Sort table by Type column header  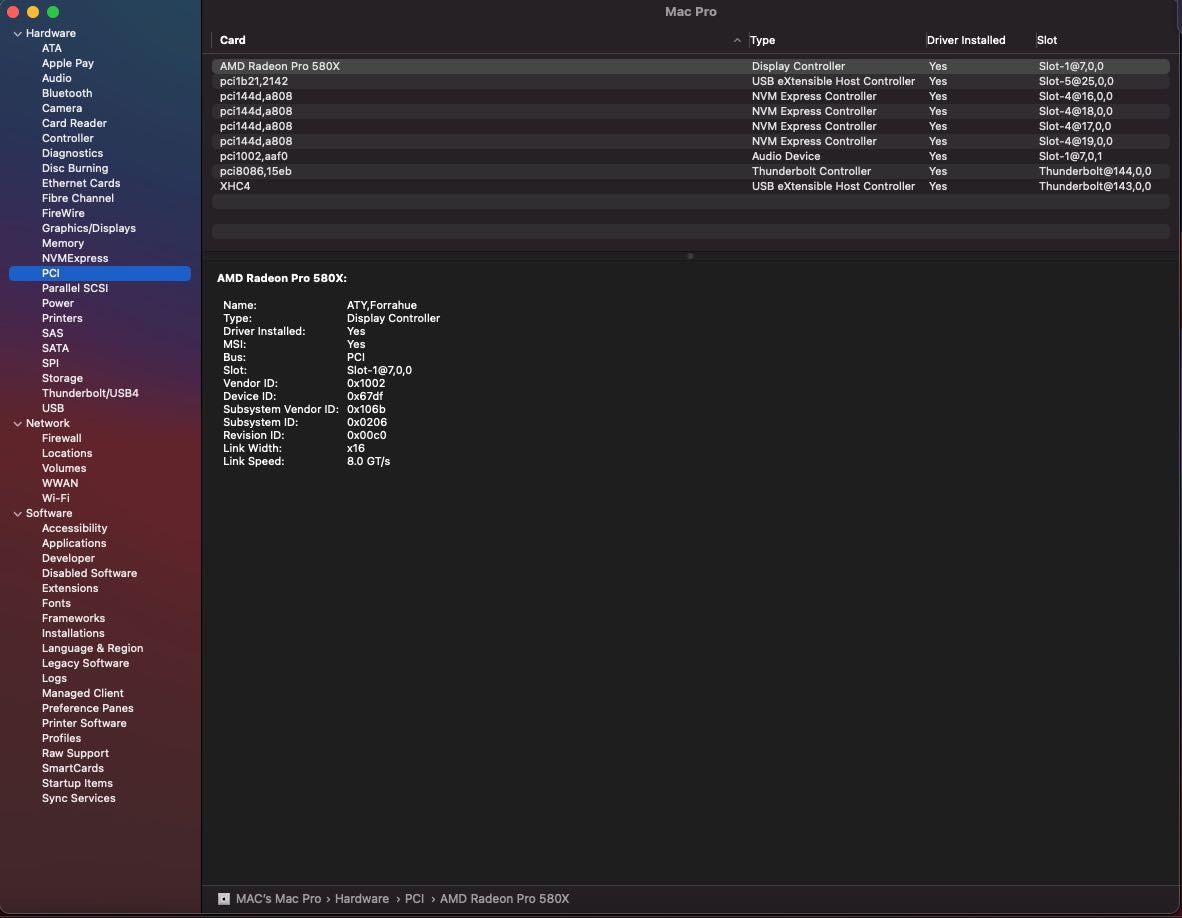762,41
